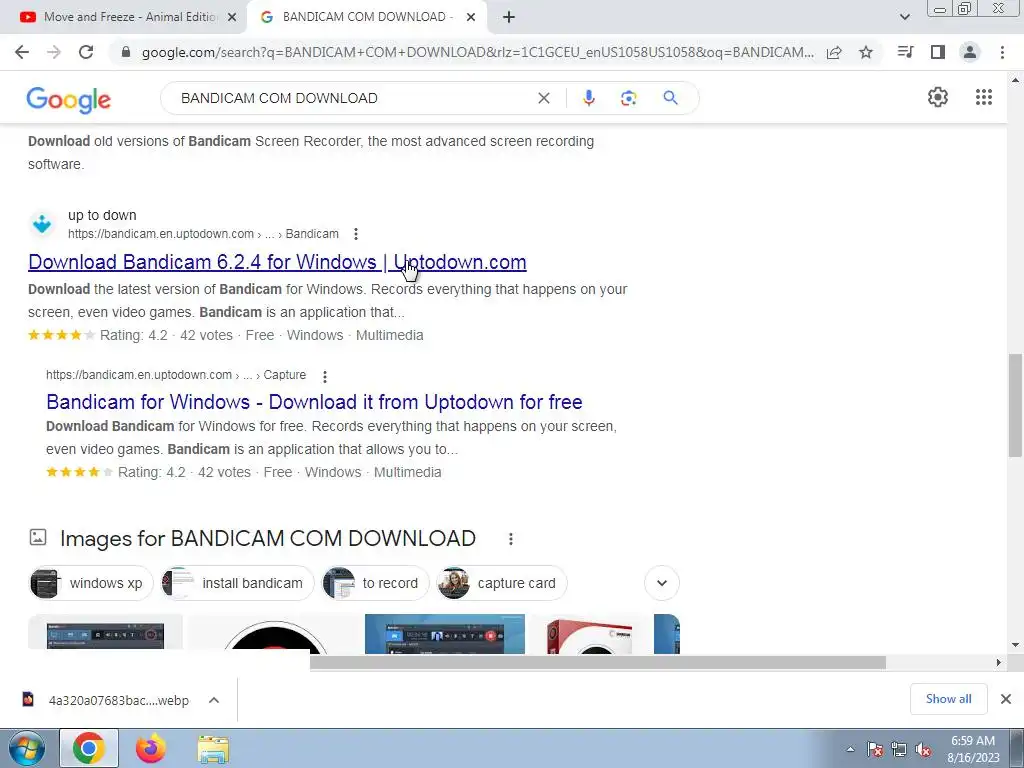Image resolution: width=1024 pixels, height=768 pixels.
Task: Open Windows Explorer from taskbar
Action: pyautogui.click(x=213, y=748)
